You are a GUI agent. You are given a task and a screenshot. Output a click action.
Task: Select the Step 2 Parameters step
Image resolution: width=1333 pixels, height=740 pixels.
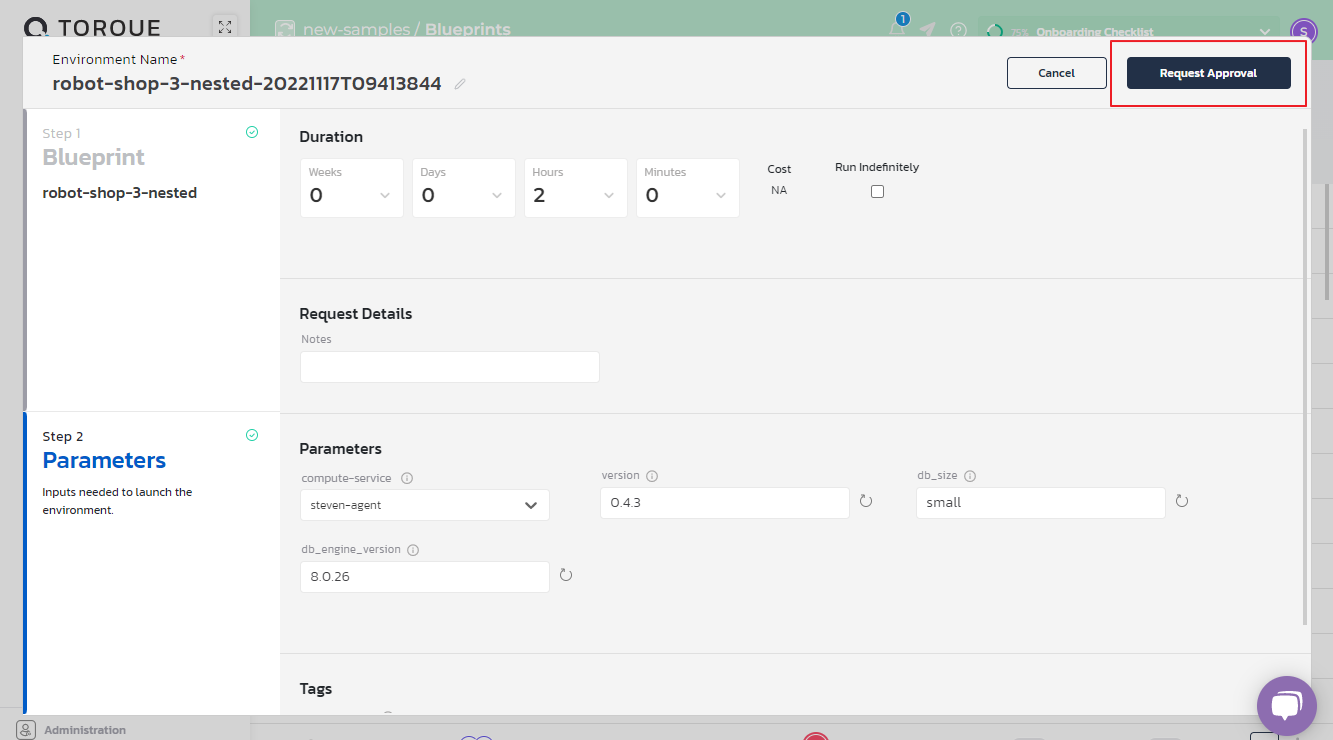pyautogui.click(x=104, y=460)
